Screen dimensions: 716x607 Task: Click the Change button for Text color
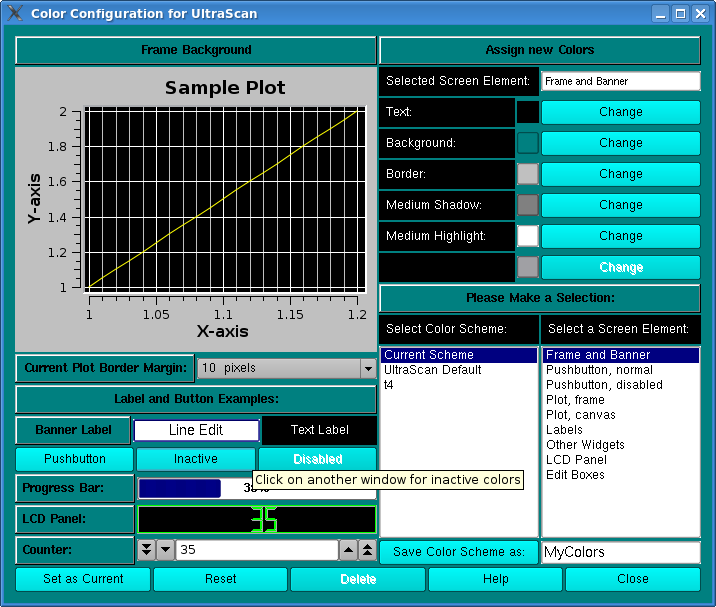pyautogui.click(x=621, y=112)
